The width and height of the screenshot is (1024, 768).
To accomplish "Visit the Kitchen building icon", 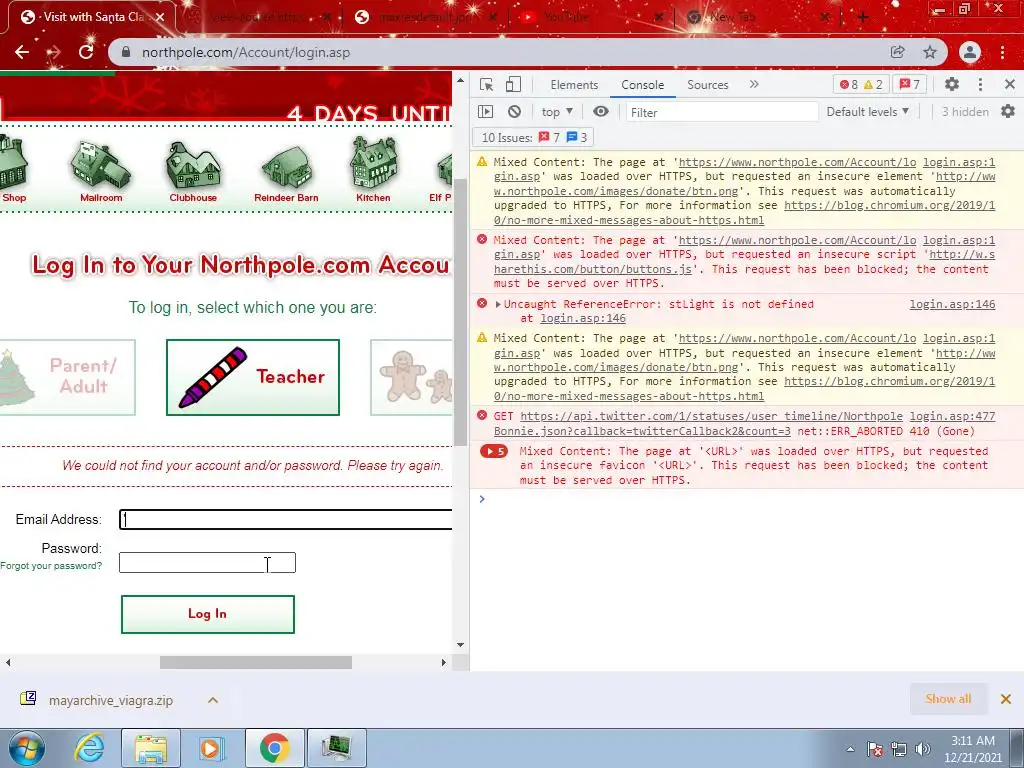I will click(374, 168).
